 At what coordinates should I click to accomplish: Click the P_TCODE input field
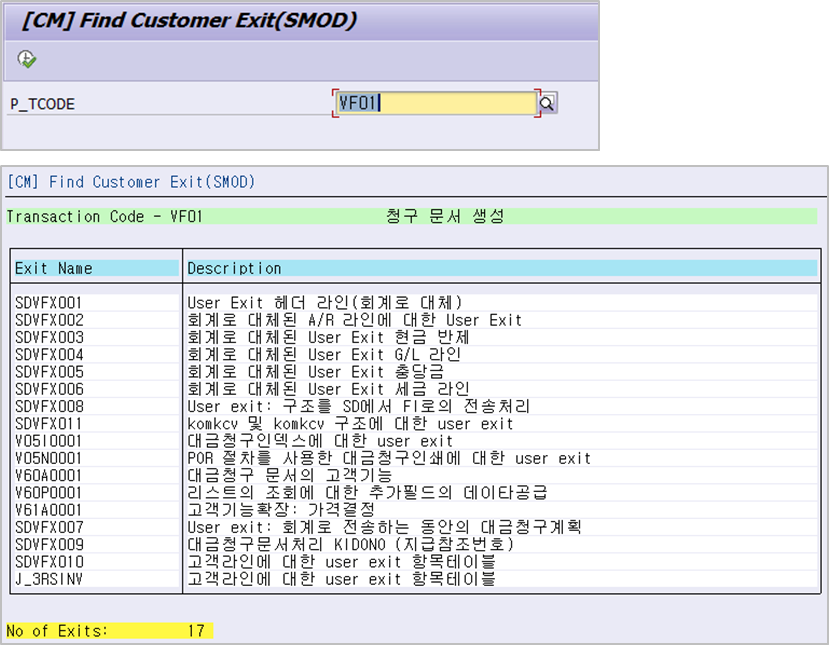coord(436,103)
